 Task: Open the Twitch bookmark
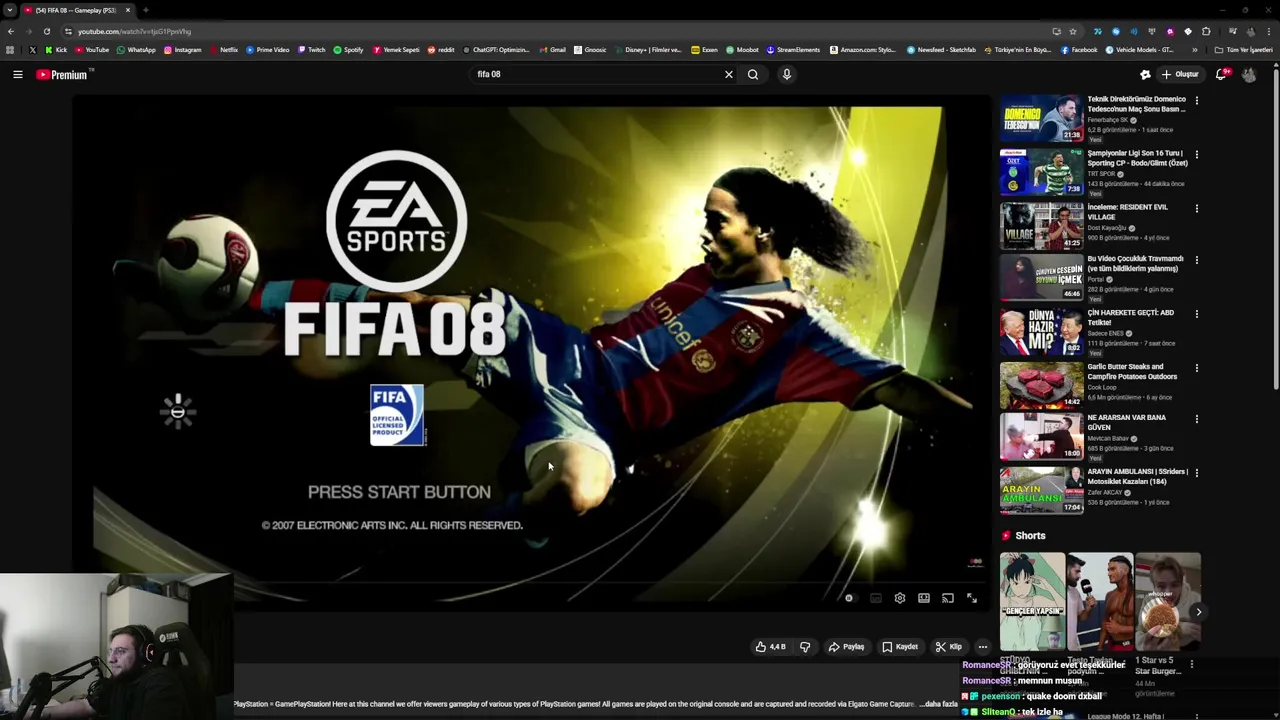tap(311, 49)
